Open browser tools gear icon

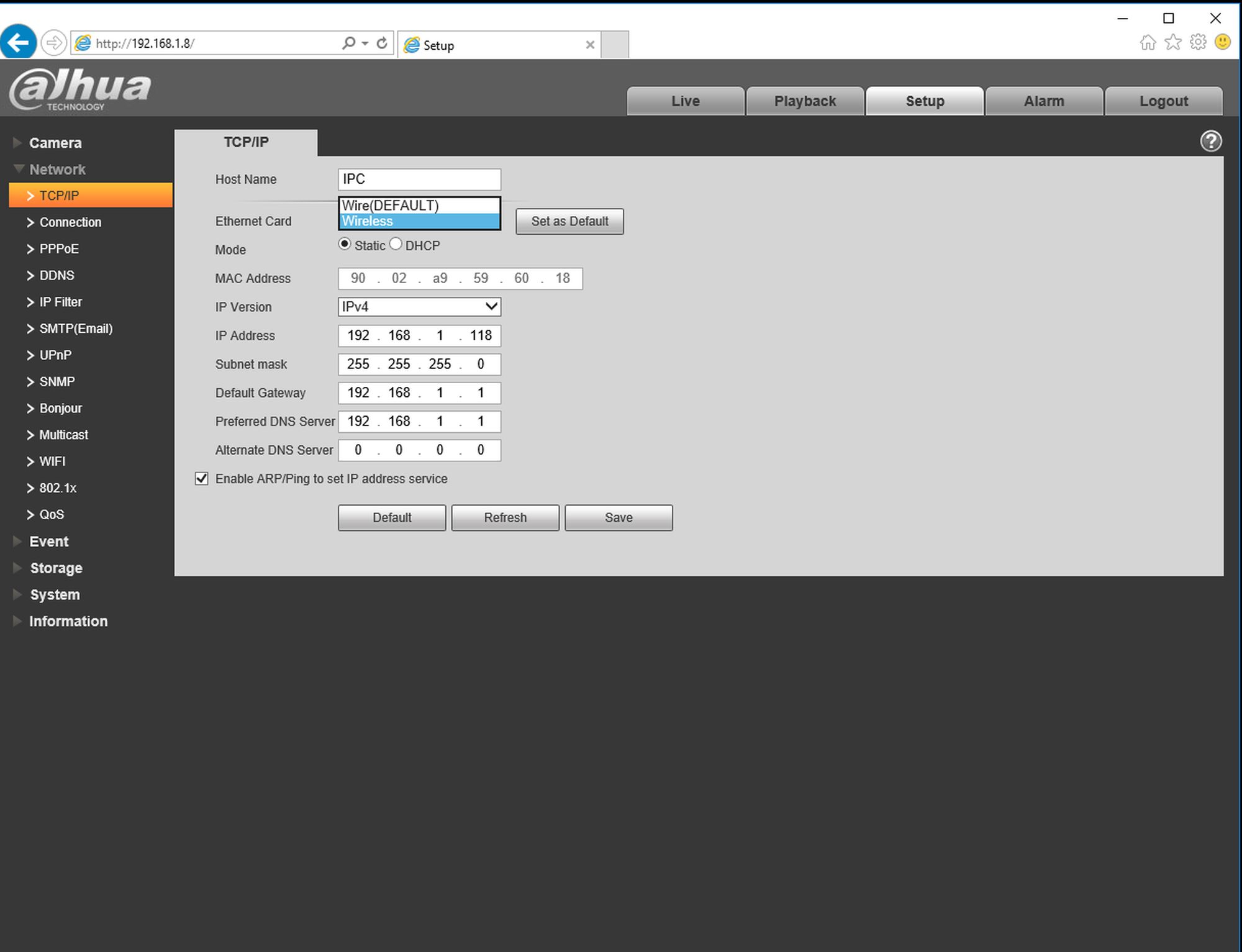click(x=1197, y=42)
